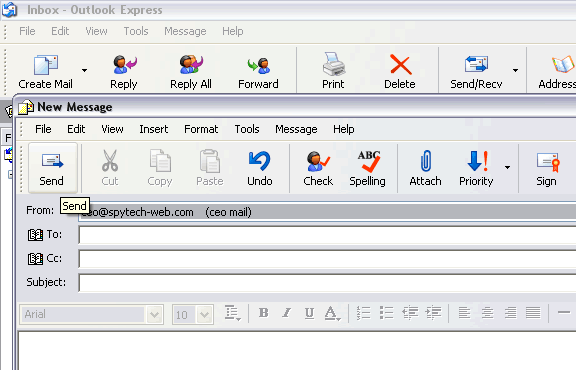Open New Message Help menu

click(344, 129)
